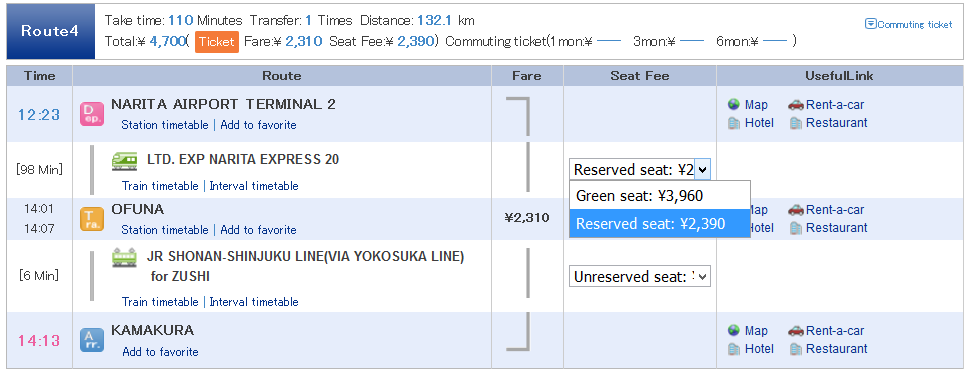This screenshot has width=974, height=373.
Task: Click the car Rent-a-car icon for Kamakura
Action: pos(796,331)
